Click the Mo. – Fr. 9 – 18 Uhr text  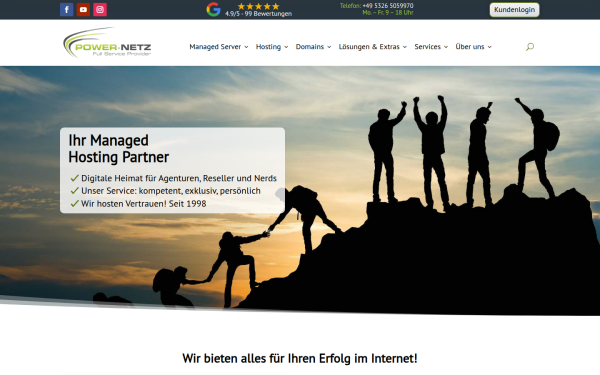pyautogui.click(x=388, y=13)
